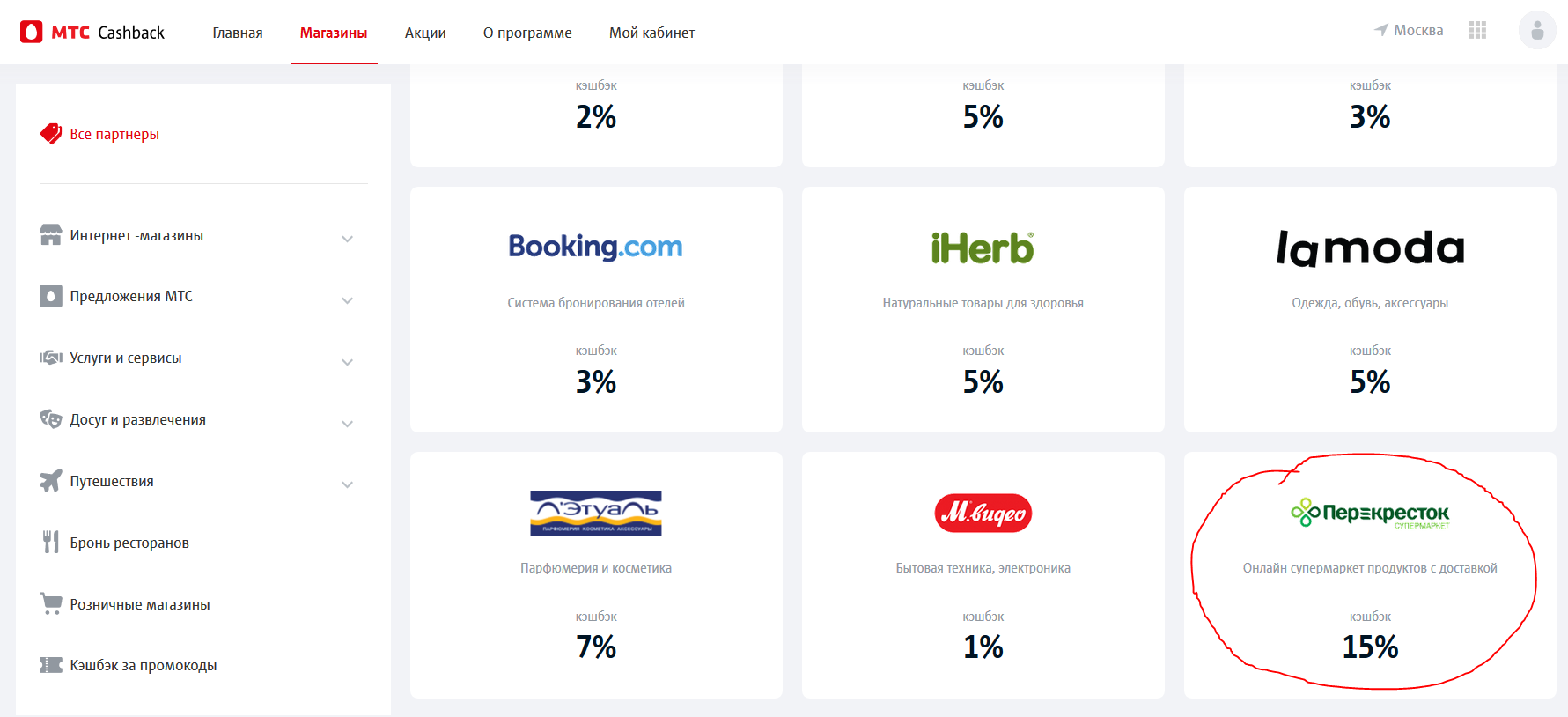Image resolution: width=1568 pixels, height=717 pixels.
Task: Select the airplane icon for Путешествия
Action: pyautogui.click(x=51, y=481)
